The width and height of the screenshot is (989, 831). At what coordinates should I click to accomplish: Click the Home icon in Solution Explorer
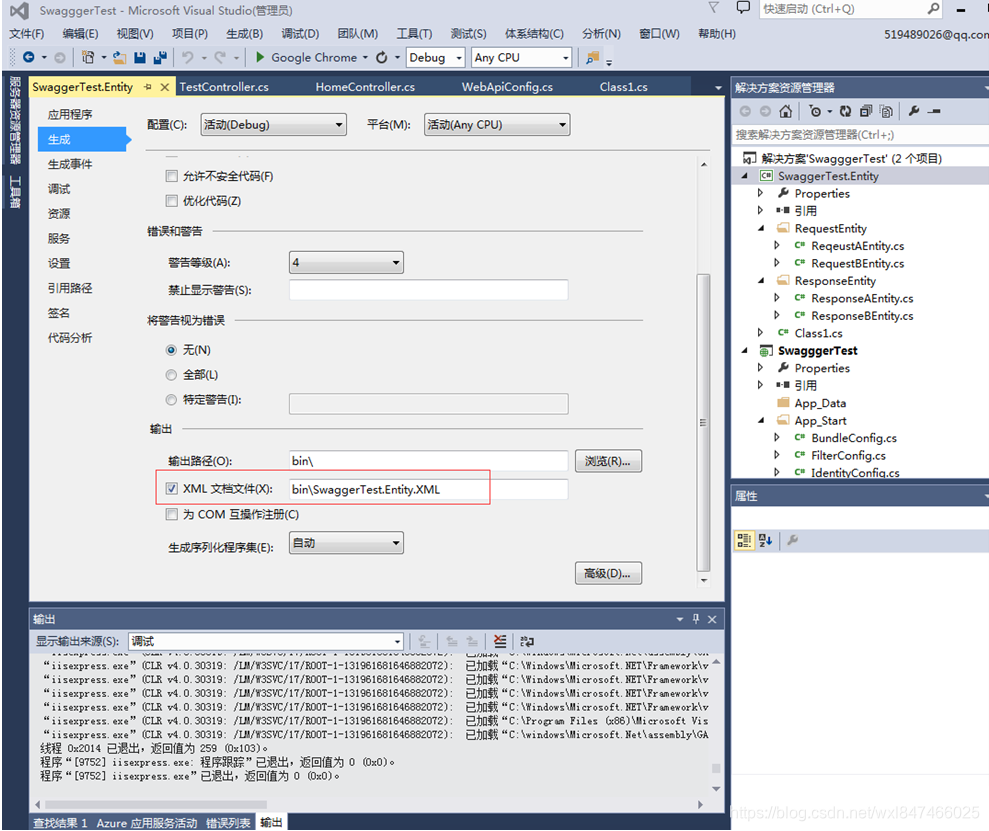point(785,111)
